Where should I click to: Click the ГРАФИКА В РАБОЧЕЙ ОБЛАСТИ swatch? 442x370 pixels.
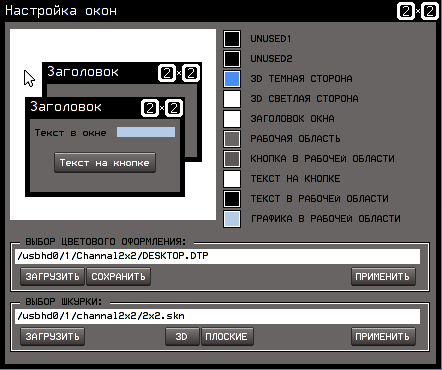(232, 219)
